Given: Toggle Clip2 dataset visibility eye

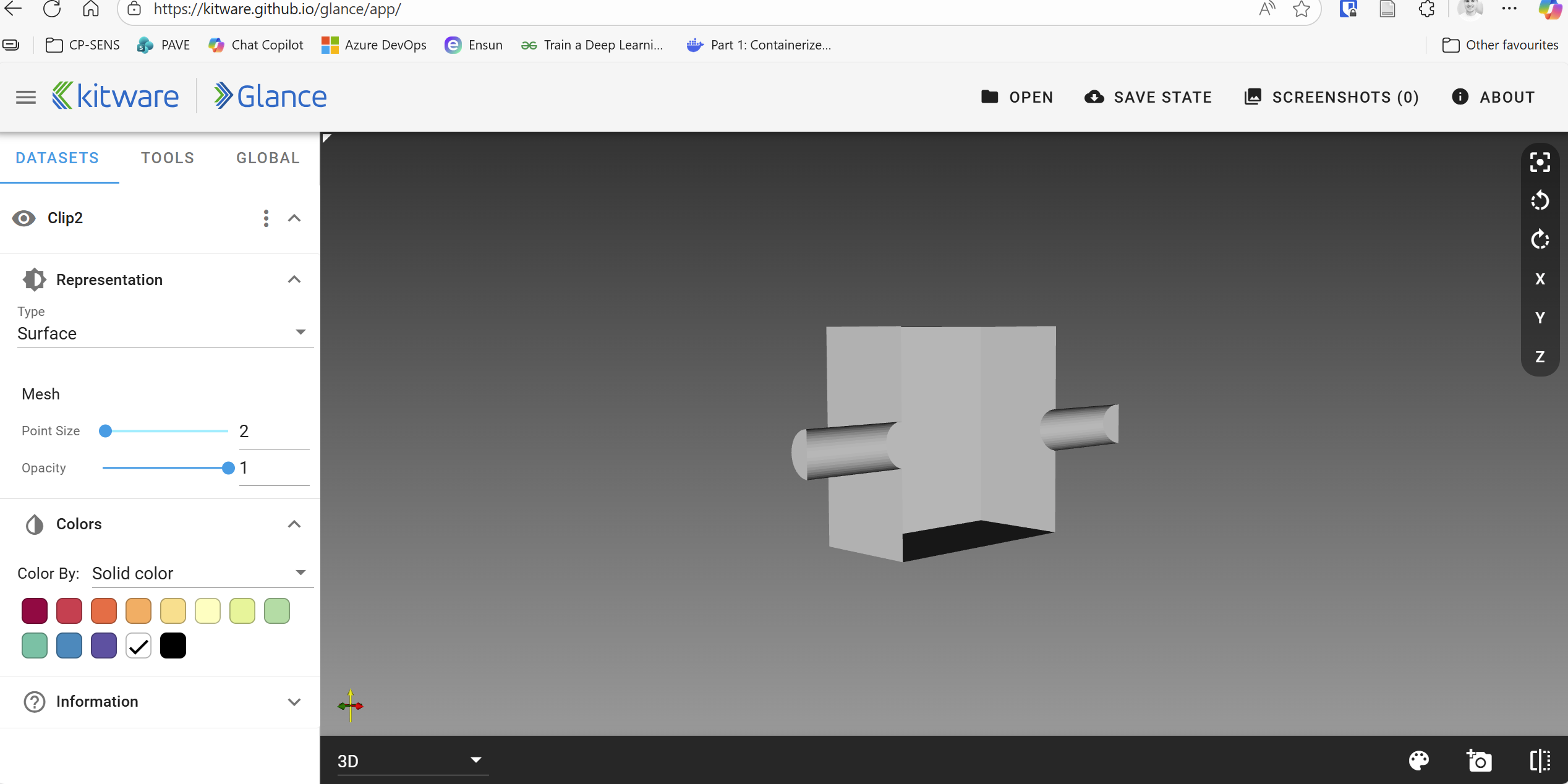Looking at the screenshot, I should click(24, 218).
